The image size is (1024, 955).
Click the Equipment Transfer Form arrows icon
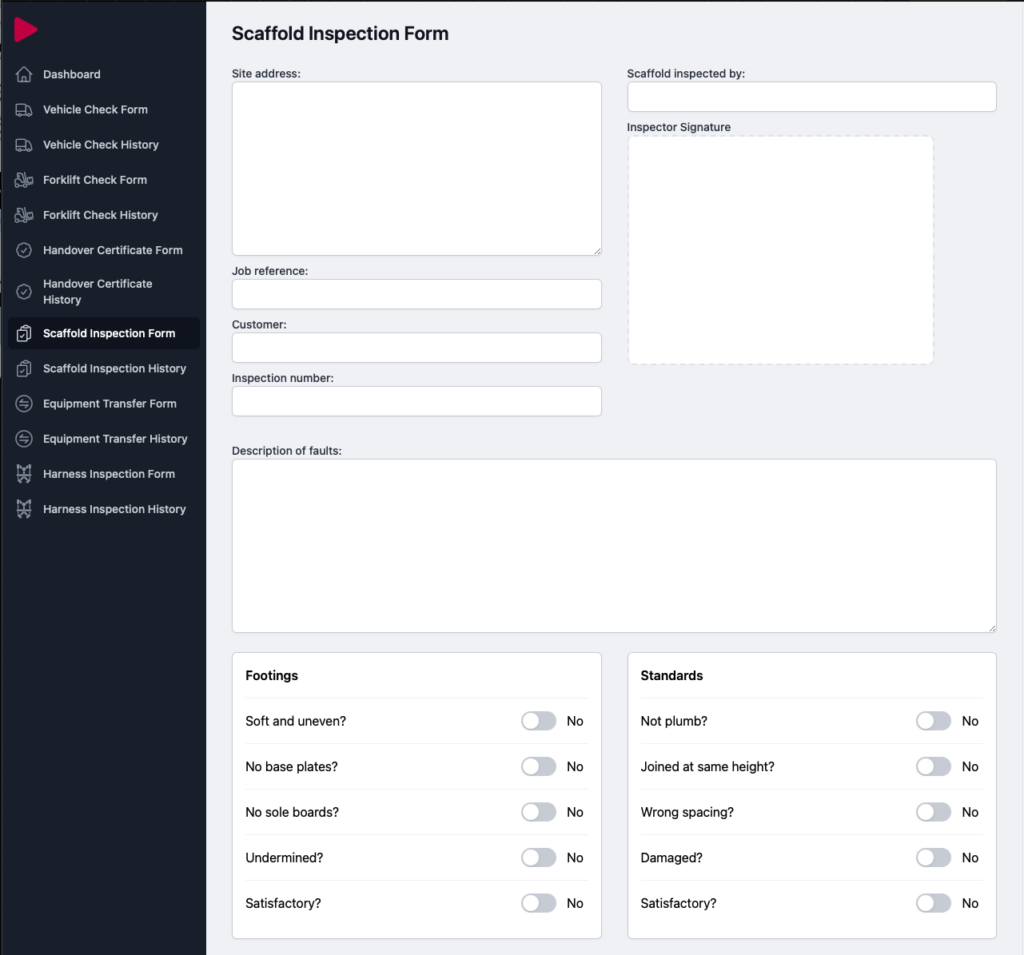pos(24,404)
